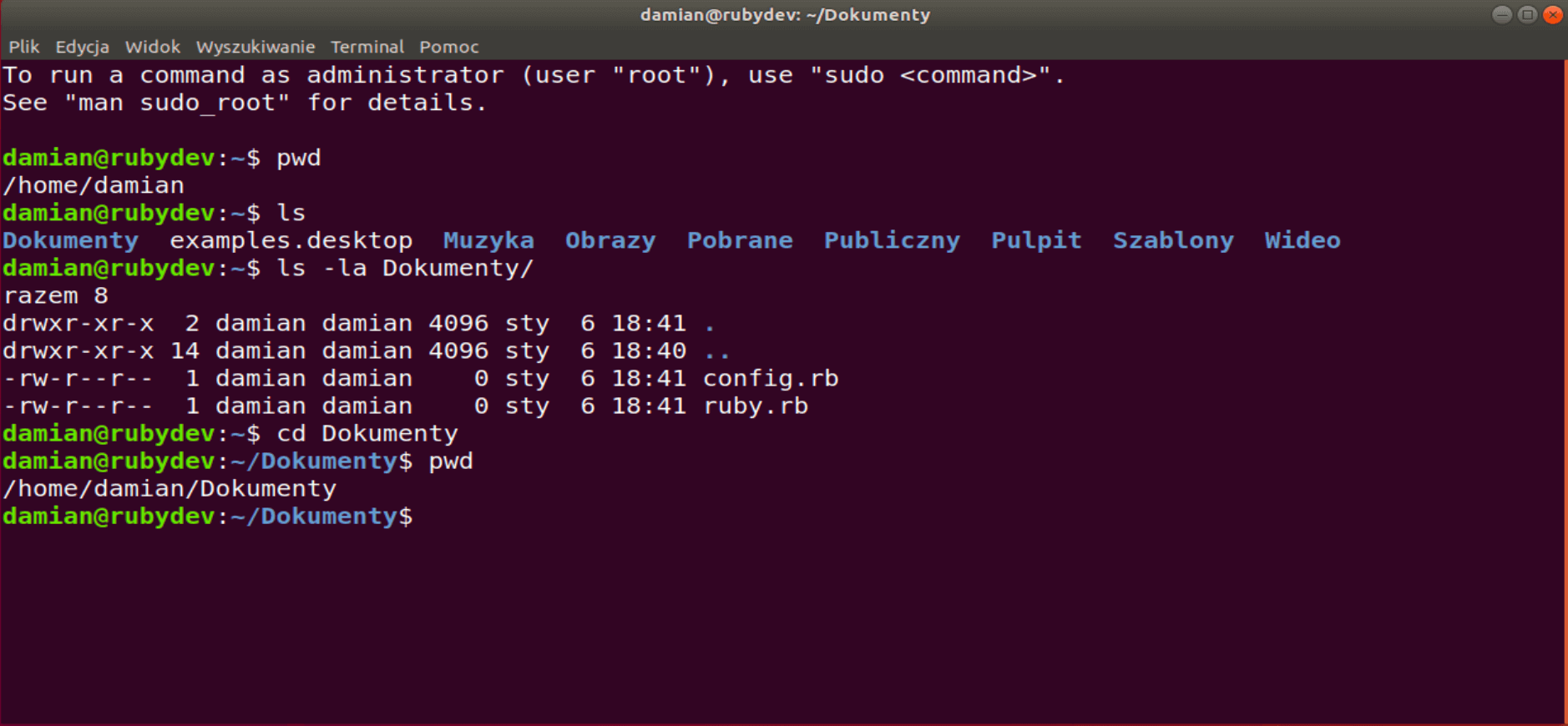
Task: Click the /home/damian/Dokumenty output line
Action: coord(169,489)
